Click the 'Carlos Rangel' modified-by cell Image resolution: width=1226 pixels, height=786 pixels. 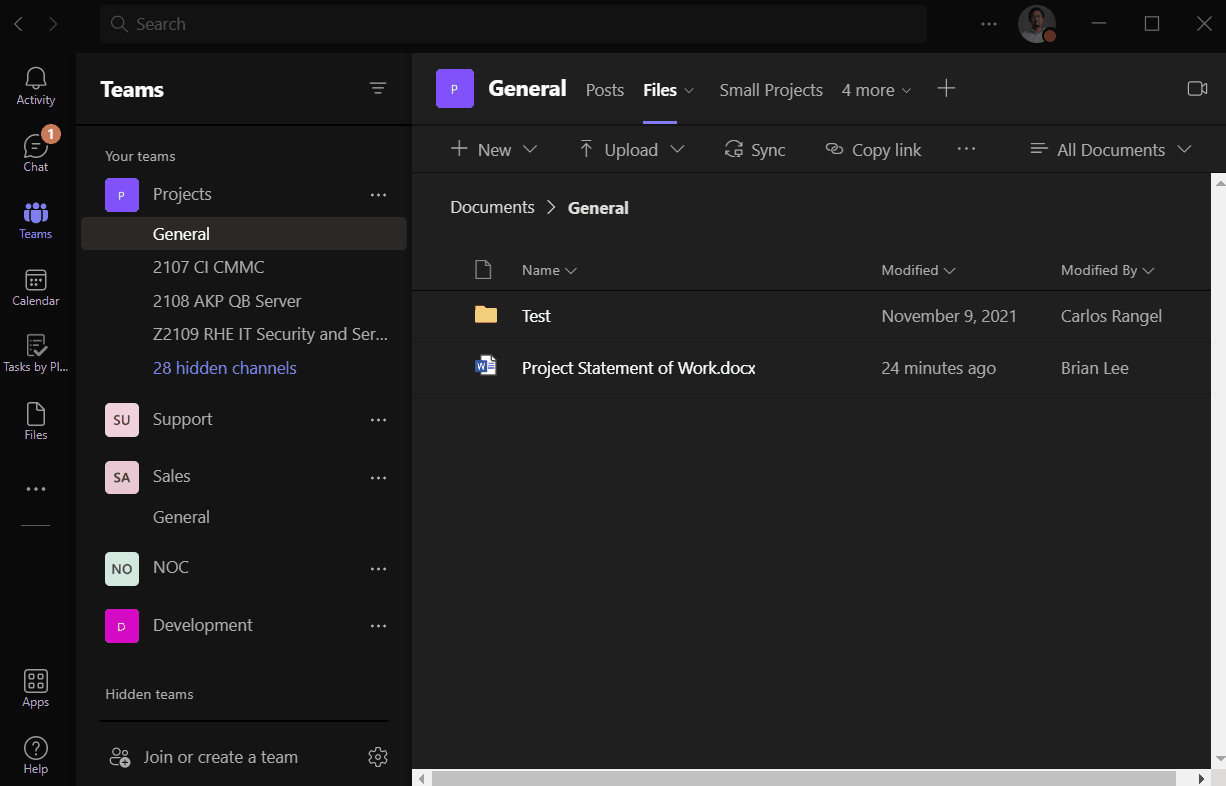pyautogui.click(x=1111, y=316)
